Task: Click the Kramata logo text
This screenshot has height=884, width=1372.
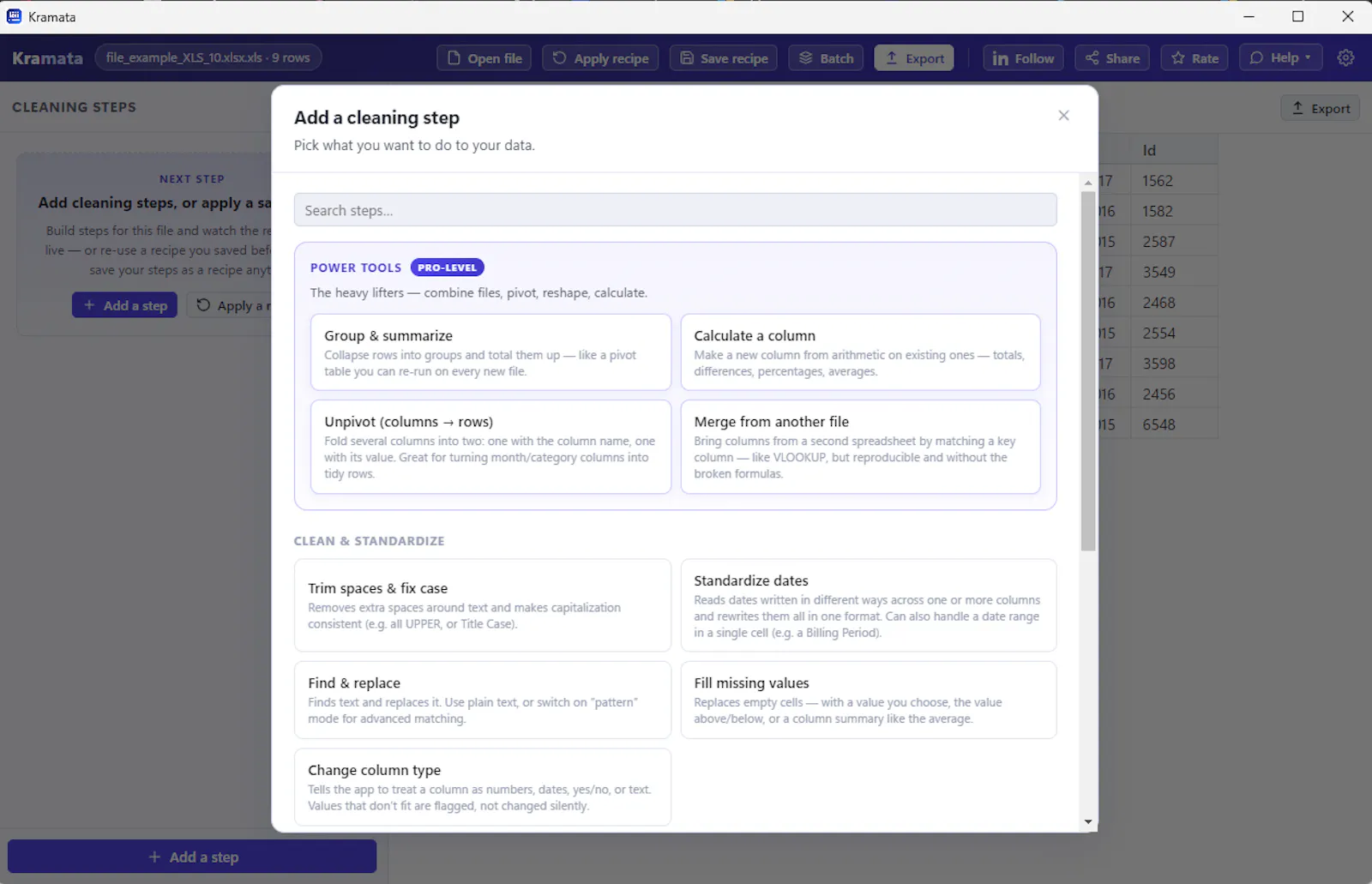Action: point(47,58)
